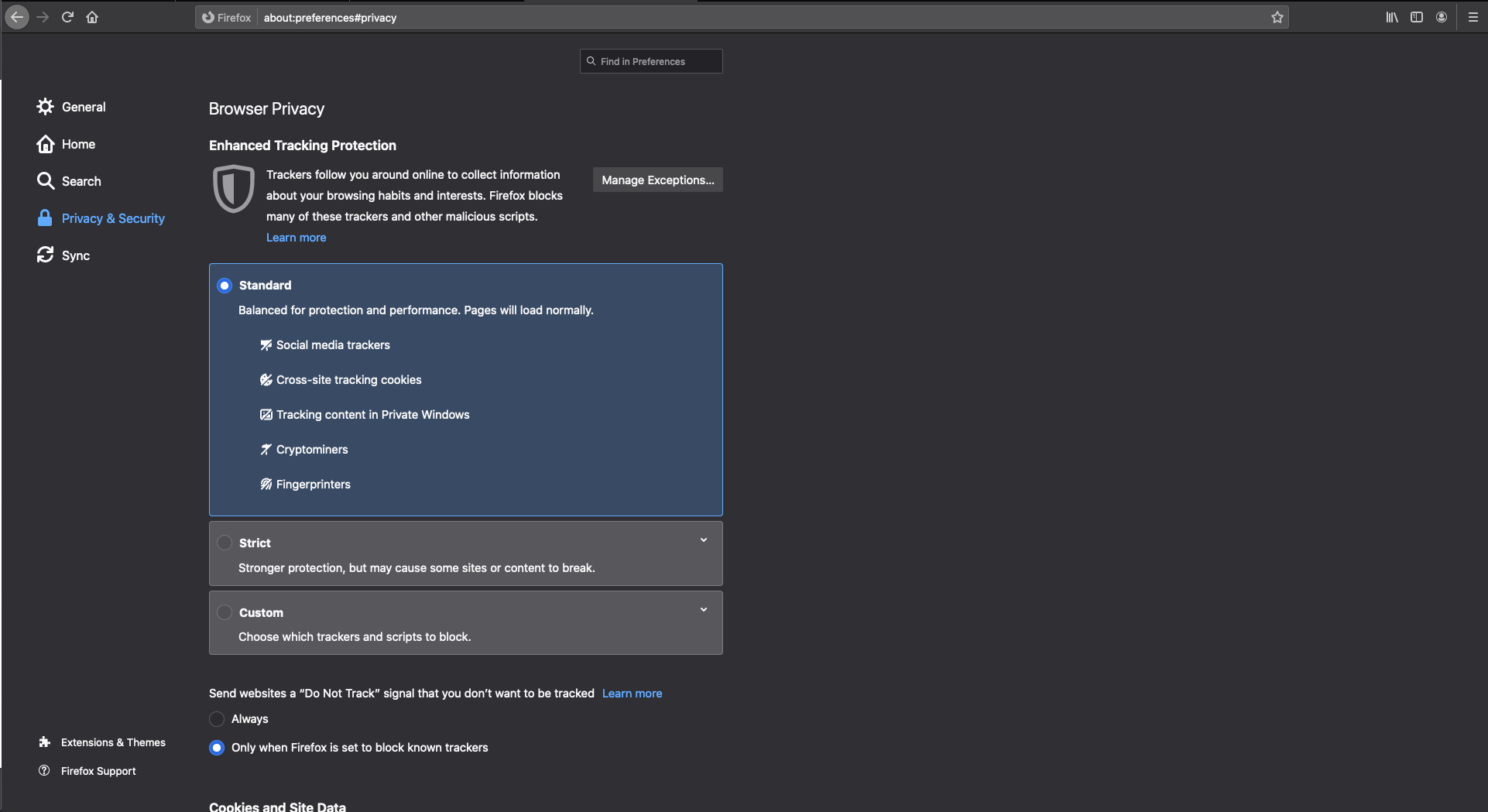Open the Firefox home page icon
The height and width of the screenshot is (812, 1488).
click(x=92, y=17)
